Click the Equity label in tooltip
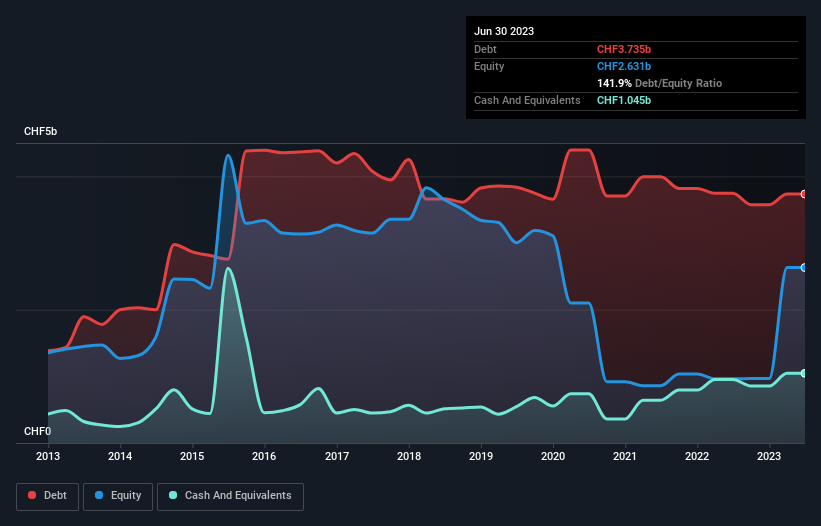Viewport: 821px width, 526px height. 489,66
